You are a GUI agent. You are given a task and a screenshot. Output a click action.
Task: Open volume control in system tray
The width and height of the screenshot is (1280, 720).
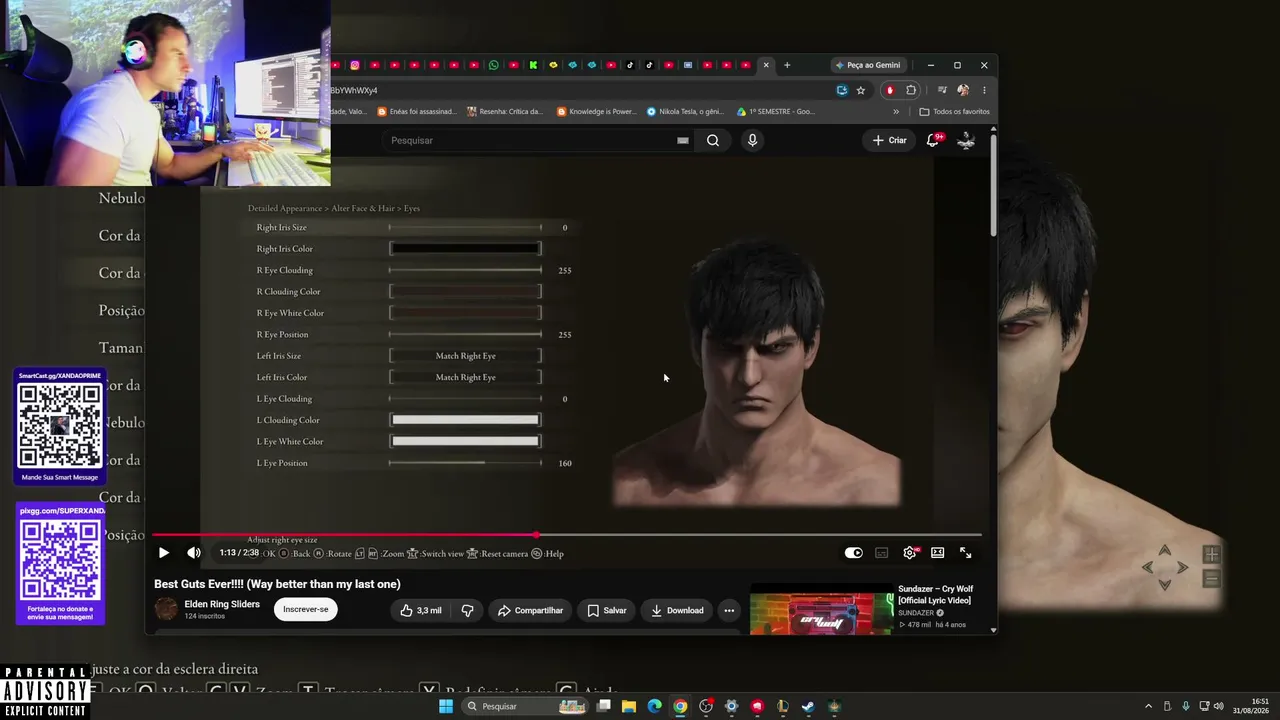point(1218,706)
